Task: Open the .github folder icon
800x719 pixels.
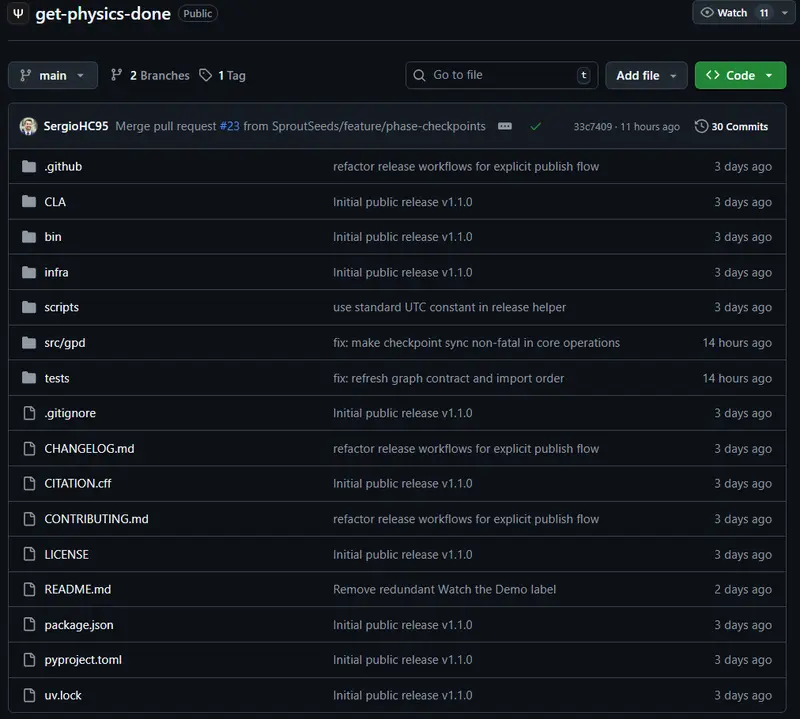Action: pos(28,167)
